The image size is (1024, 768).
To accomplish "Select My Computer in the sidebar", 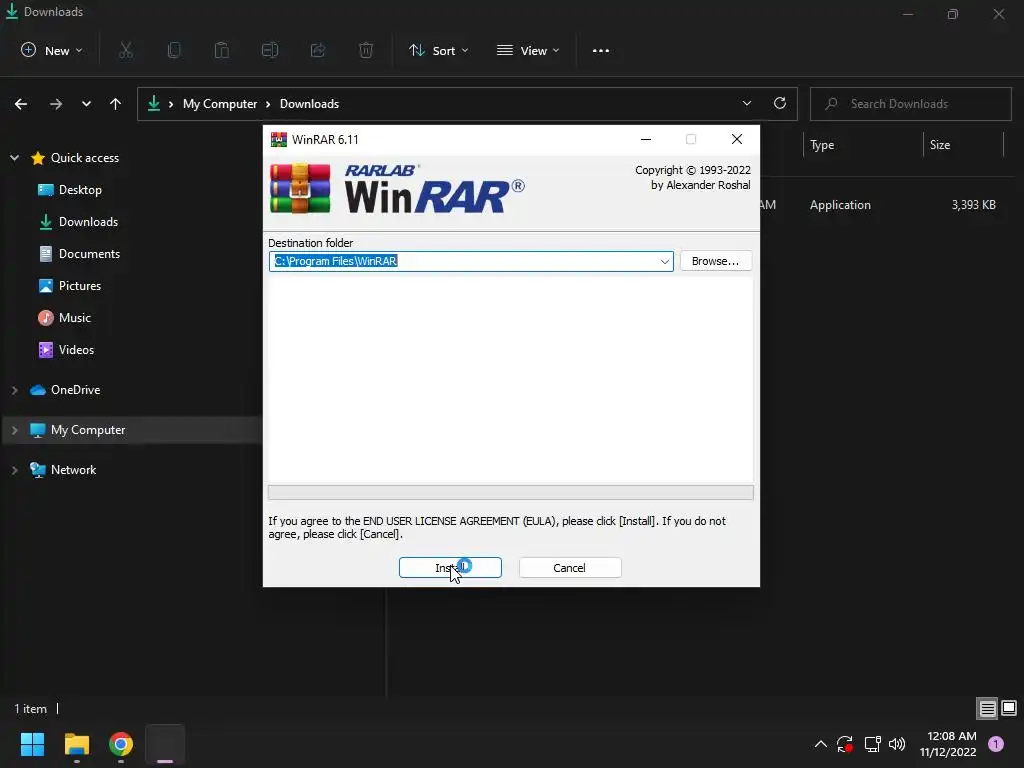I will tap(88, 430).
